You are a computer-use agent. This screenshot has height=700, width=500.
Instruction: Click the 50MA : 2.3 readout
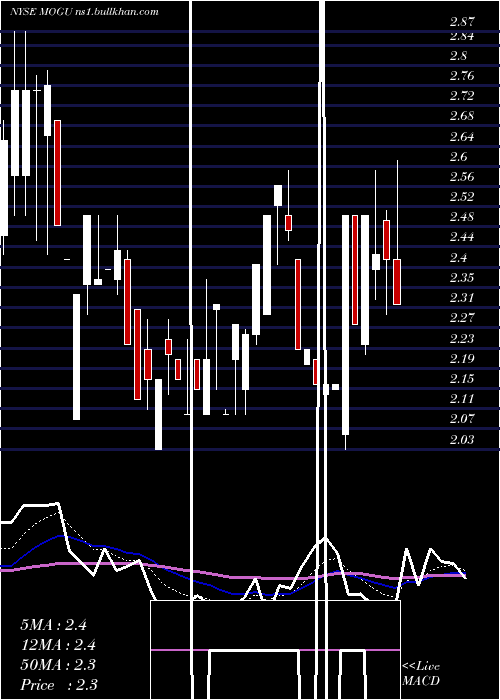coord(58,665)
